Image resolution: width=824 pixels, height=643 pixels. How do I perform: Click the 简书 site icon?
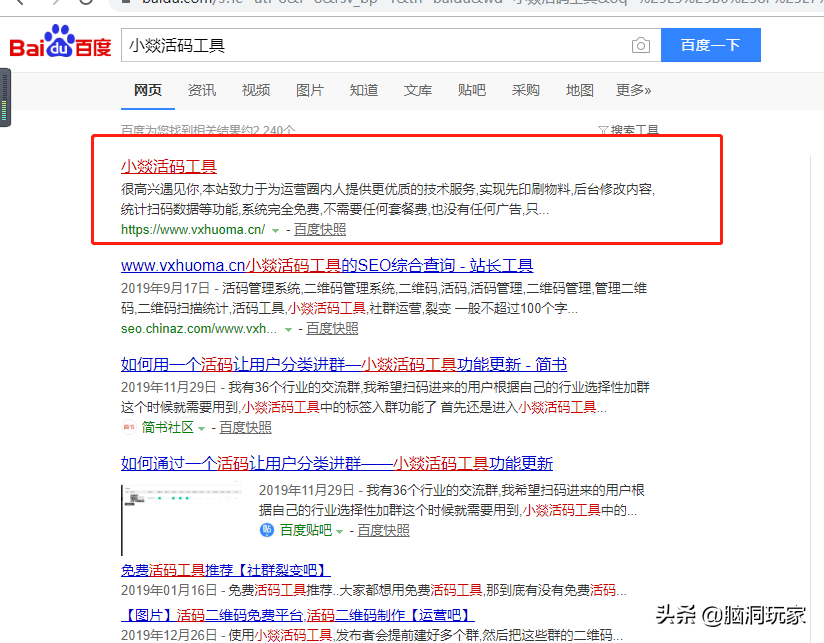point(129,427)
